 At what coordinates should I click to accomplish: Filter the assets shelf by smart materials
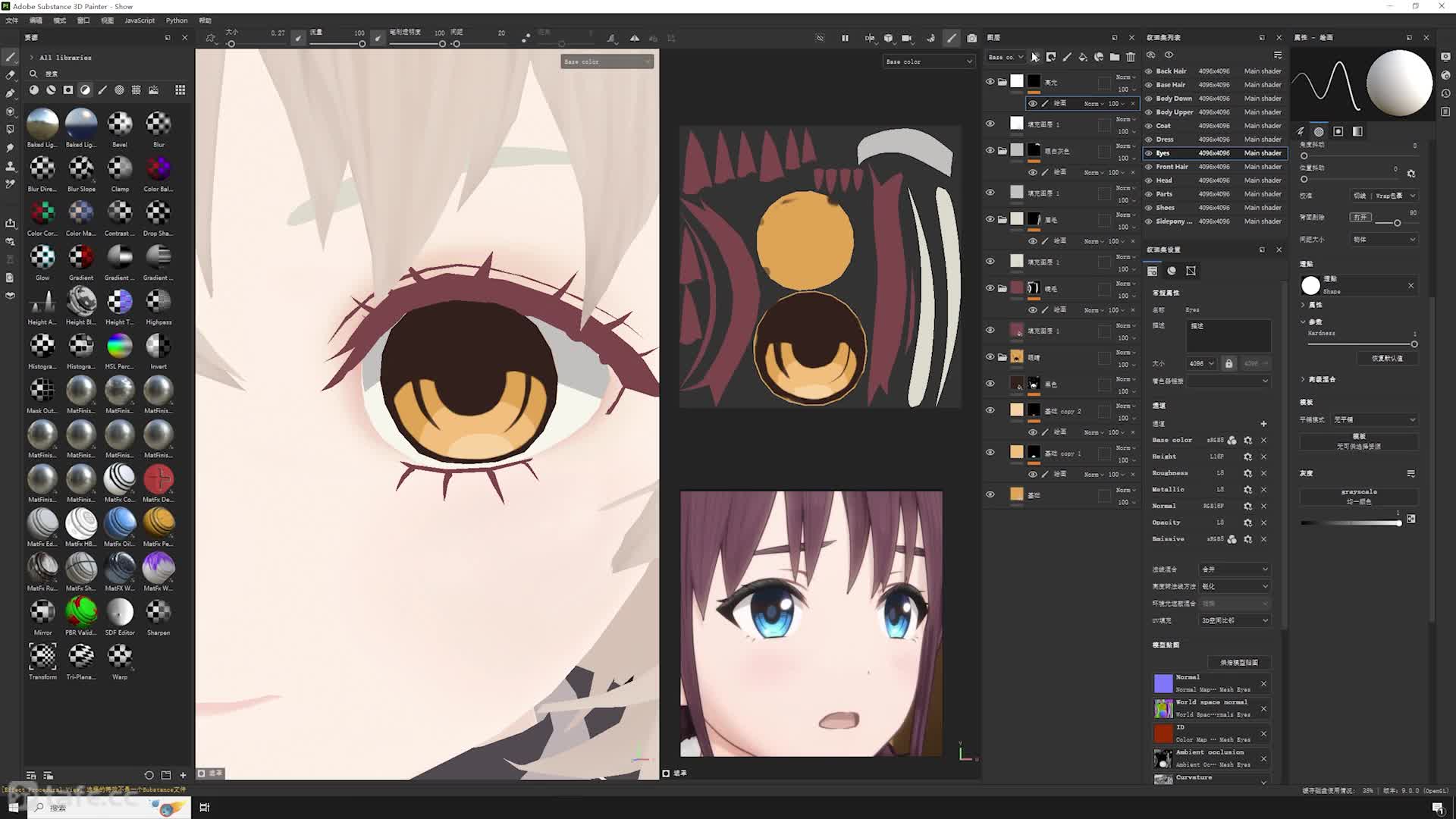click(51, 89)
